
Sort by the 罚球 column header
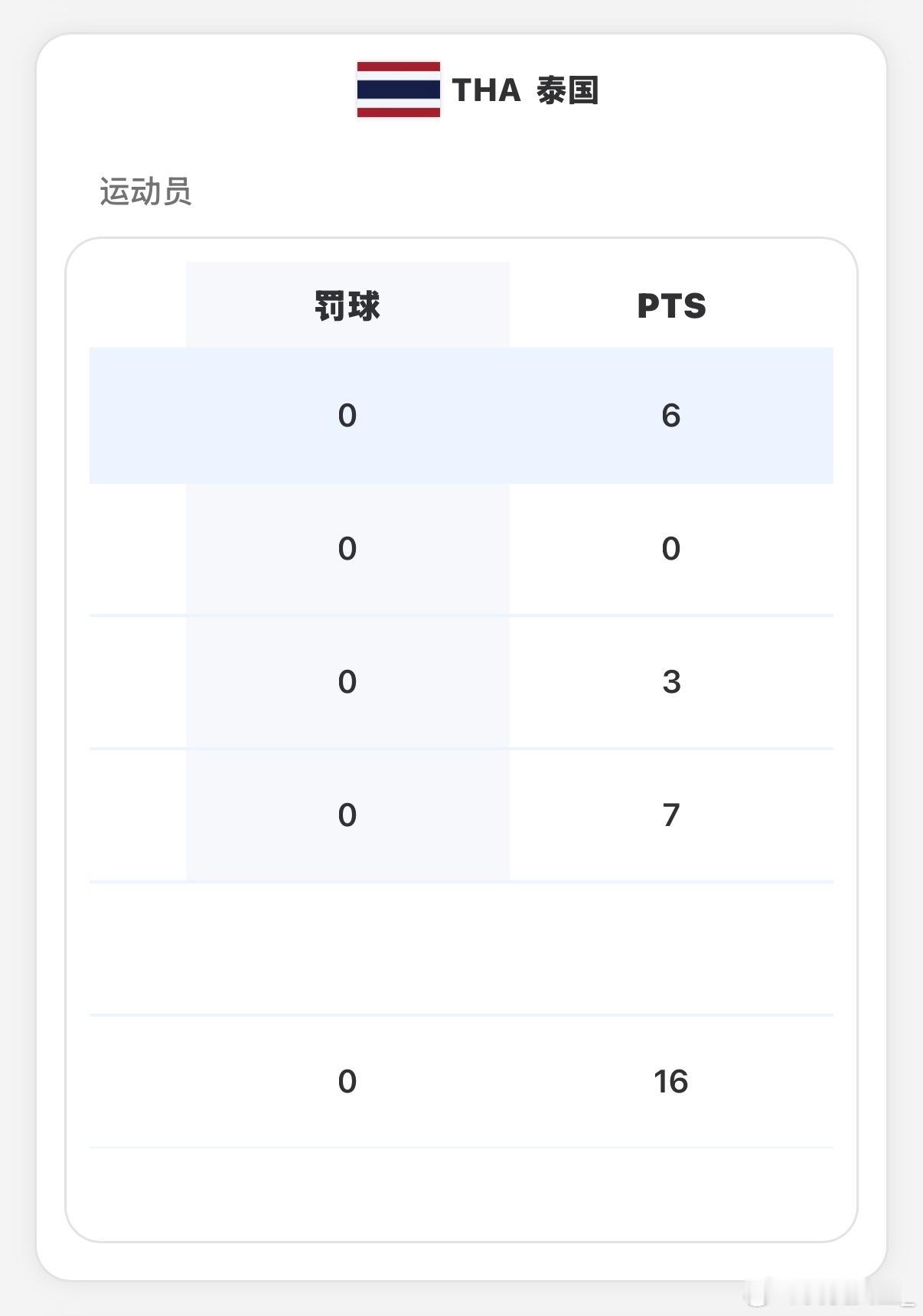tap(347, 305)
